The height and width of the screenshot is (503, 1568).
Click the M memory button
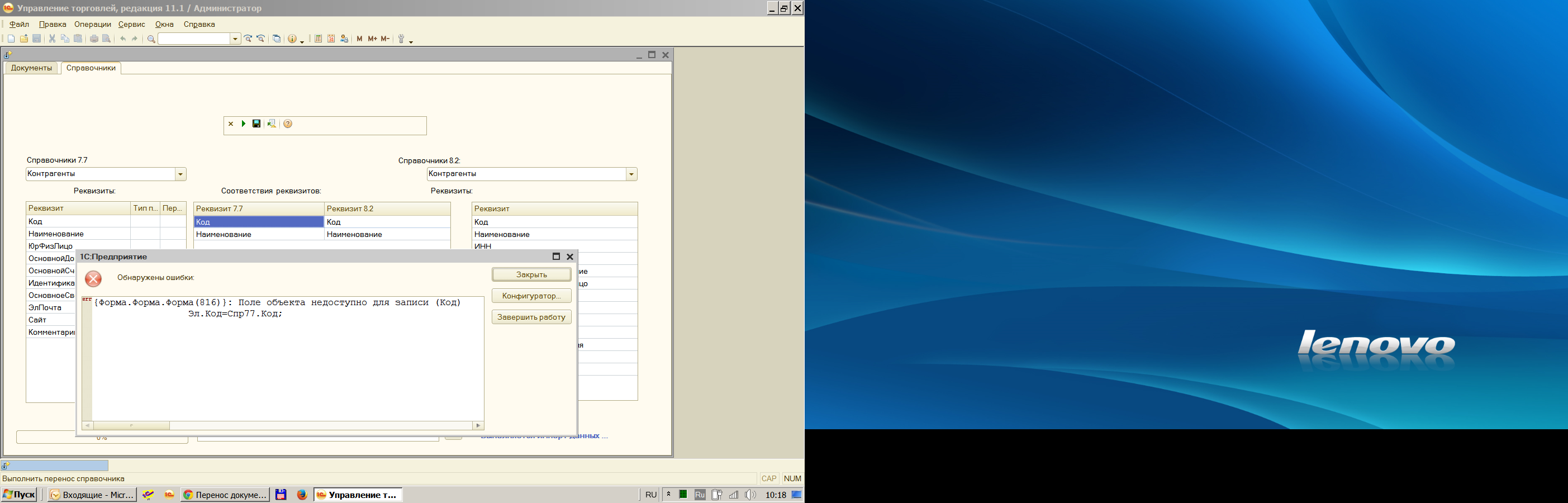[359, 39]
